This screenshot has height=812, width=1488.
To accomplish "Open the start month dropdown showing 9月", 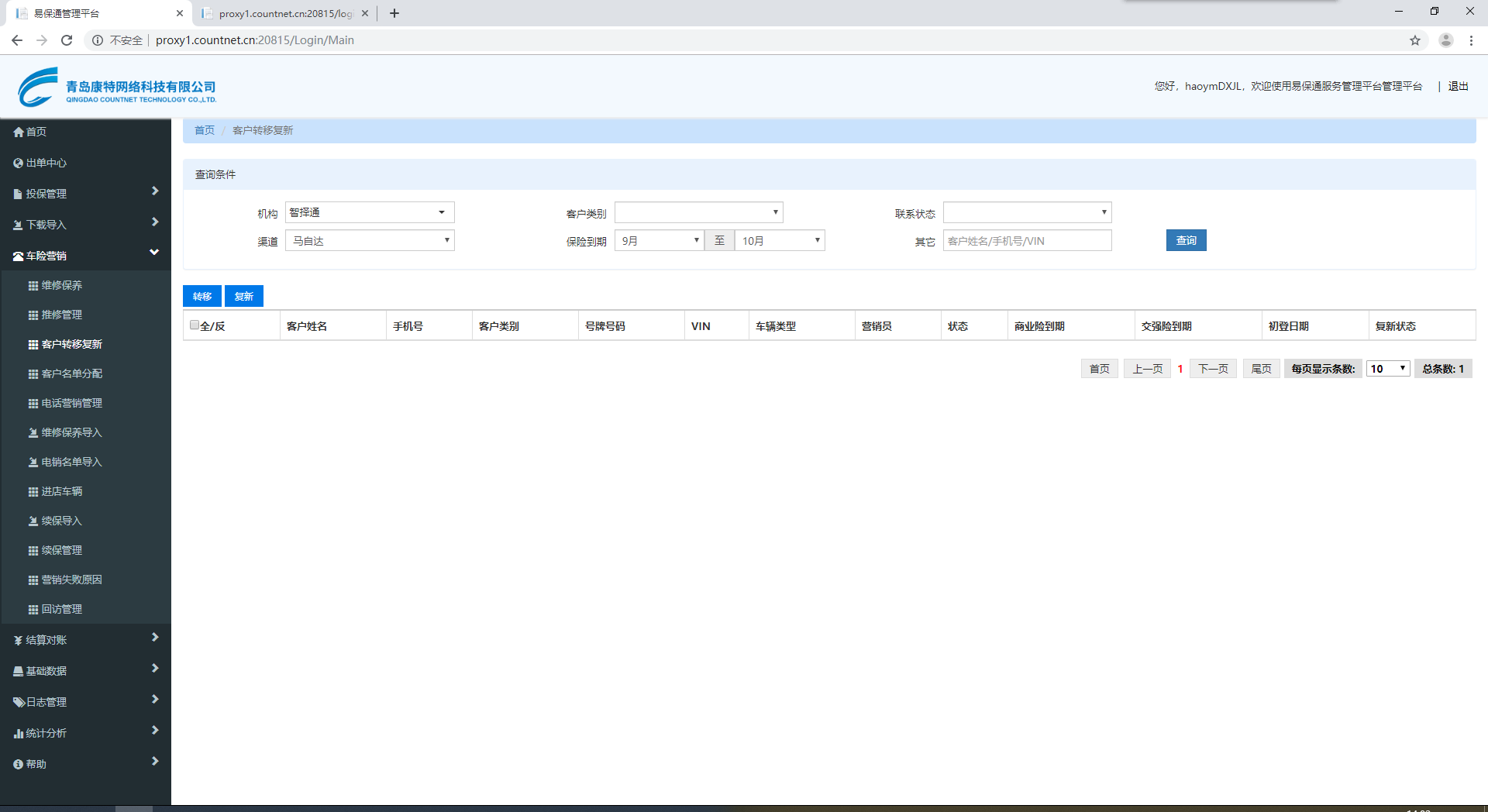I will point(660,241).
